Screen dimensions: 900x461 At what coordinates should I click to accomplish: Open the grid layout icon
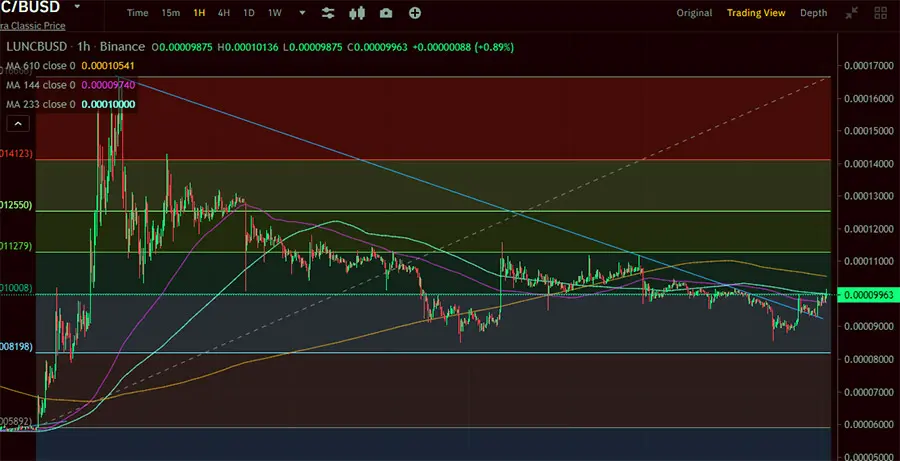point(880,13)
